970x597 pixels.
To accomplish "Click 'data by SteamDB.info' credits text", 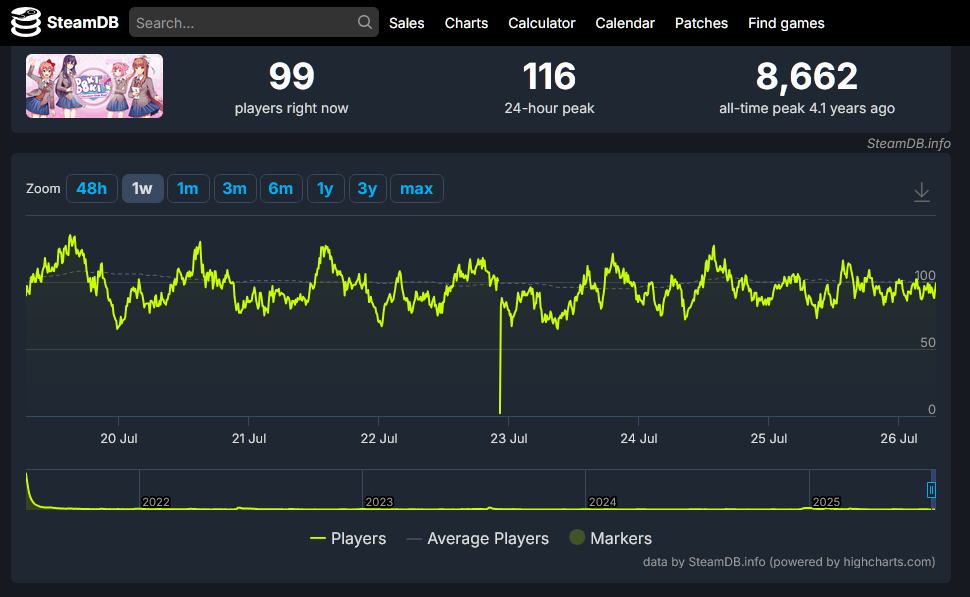I will (789, 562).
